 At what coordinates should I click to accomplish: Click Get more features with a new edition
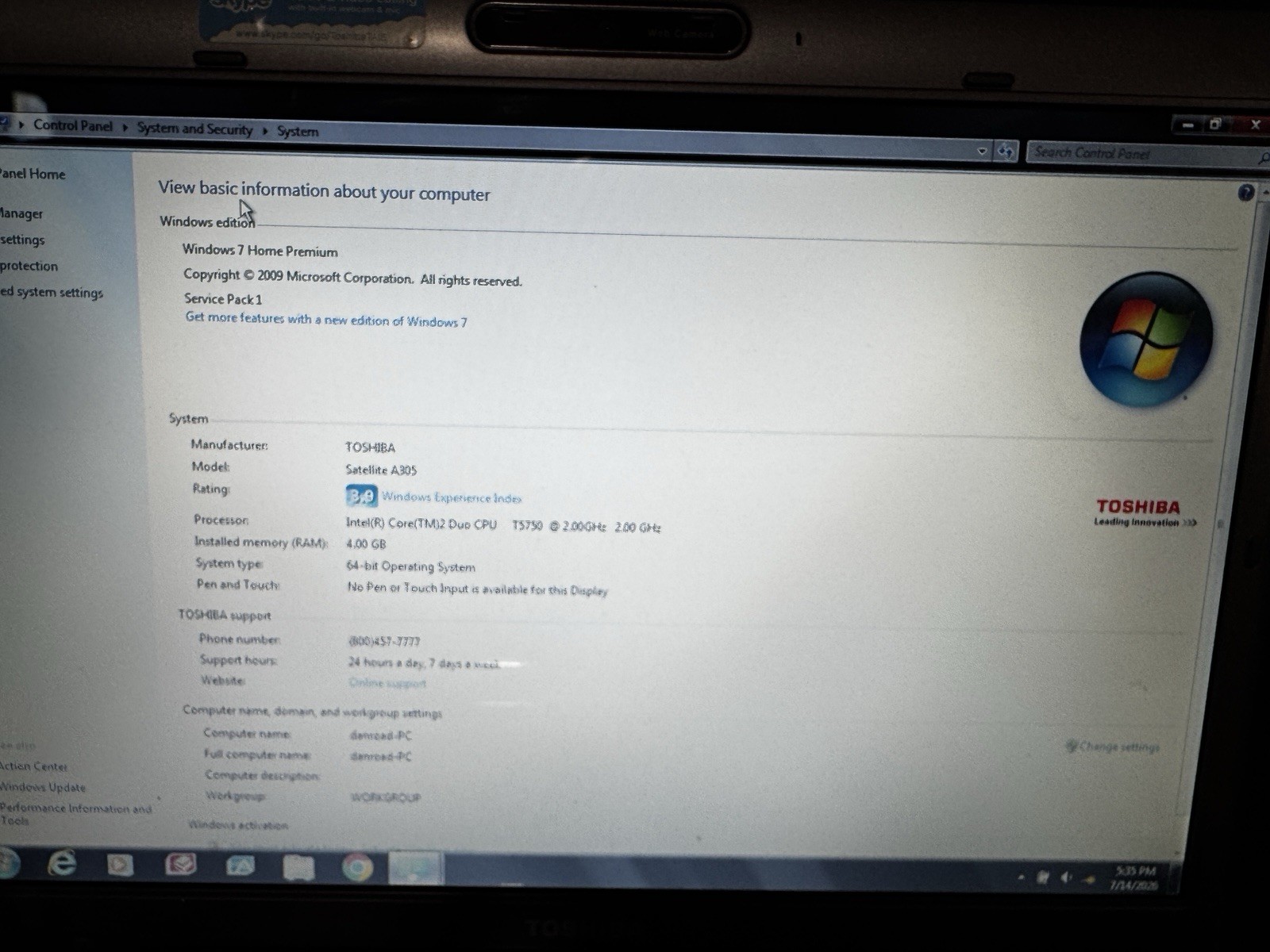[x=326, y=319]
